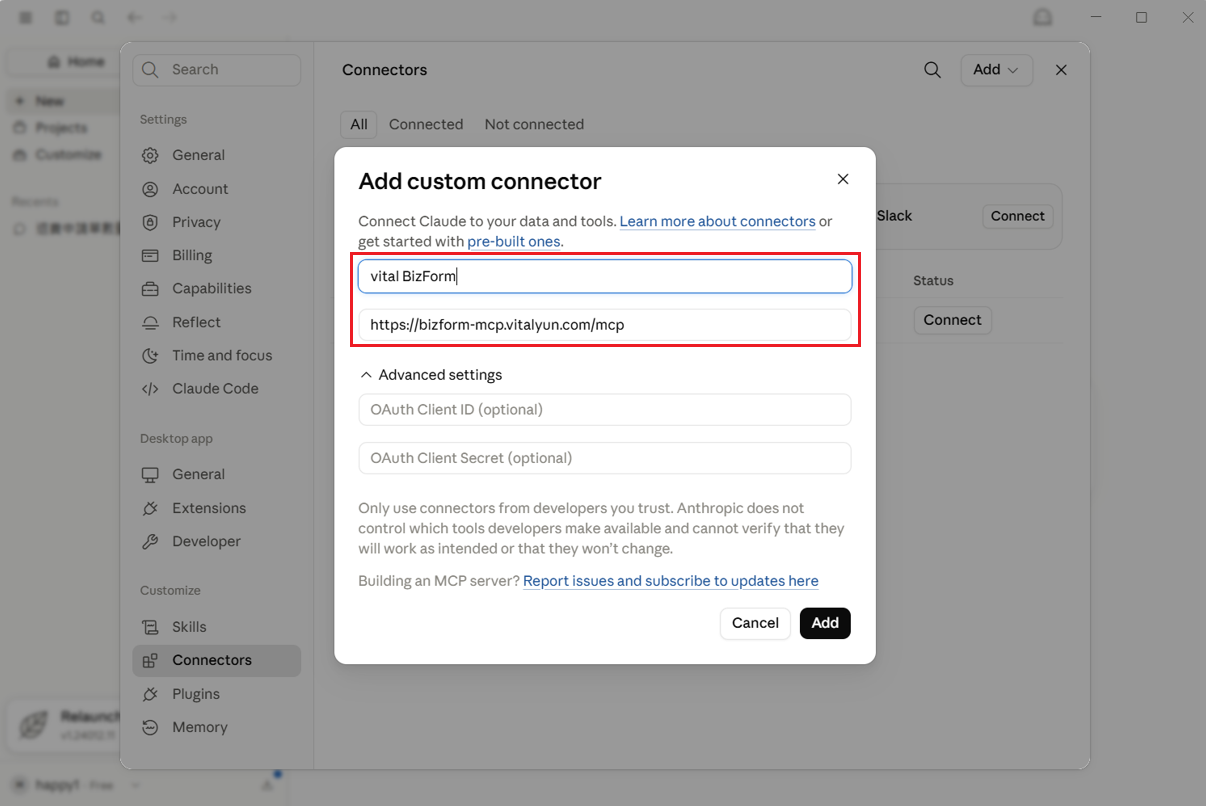Open the Add dropdown in Connectors header
The width and height of the screenshot is (1206, 806).
click(997, 70)
